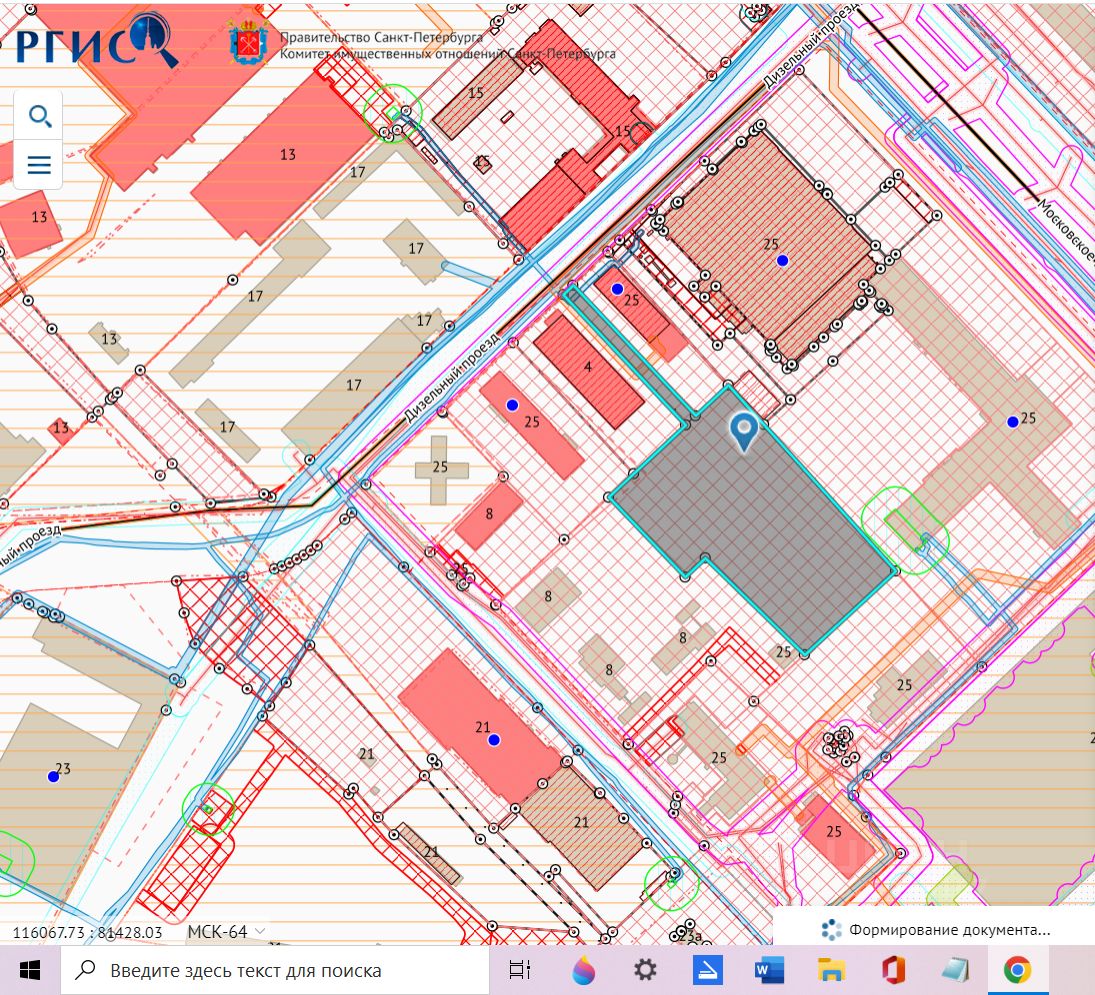
Task: Click the RGIS logo
Action: click(96, 40)
